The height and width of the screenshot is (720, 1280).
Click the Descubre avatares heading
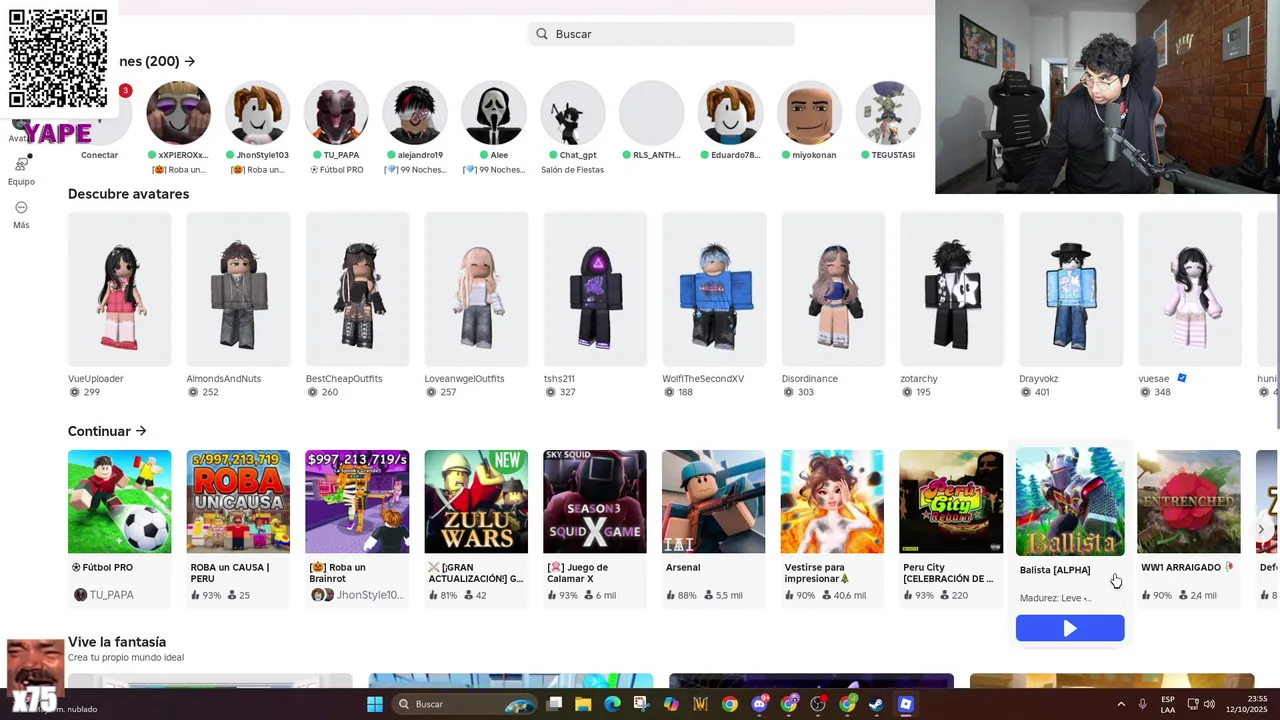click(128, 194)
